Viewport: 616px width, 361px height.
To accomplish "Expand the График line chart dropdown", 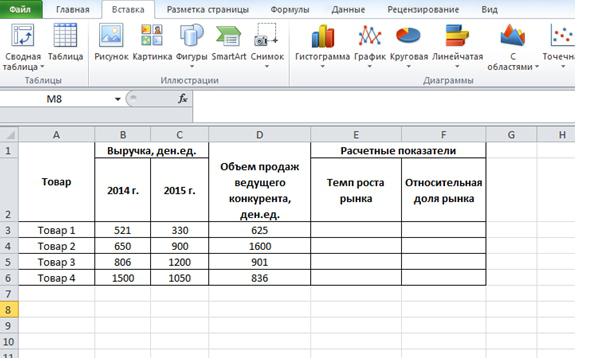I will coord(370,67).
